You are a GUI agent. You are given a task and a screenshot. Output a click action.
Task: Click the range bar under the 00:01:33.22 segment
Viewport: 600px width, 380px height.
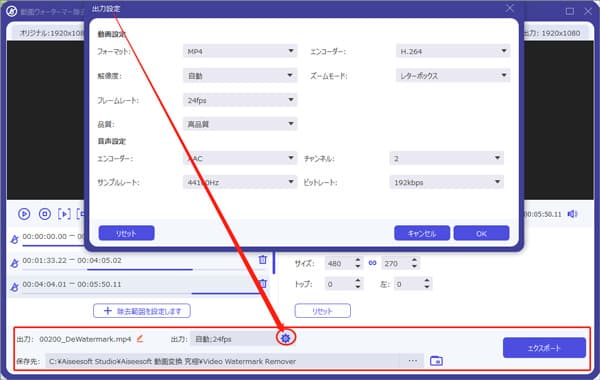[140, 269]
